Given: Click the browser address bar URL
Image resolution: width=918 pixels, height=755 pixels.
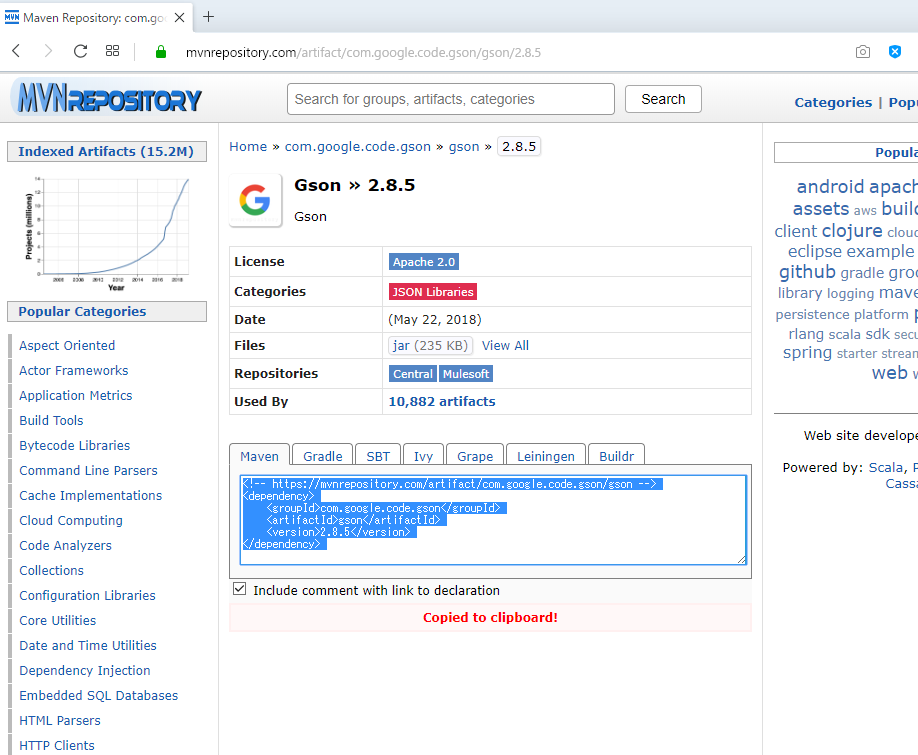Looking at the screenshot, I should pos(363,53).
